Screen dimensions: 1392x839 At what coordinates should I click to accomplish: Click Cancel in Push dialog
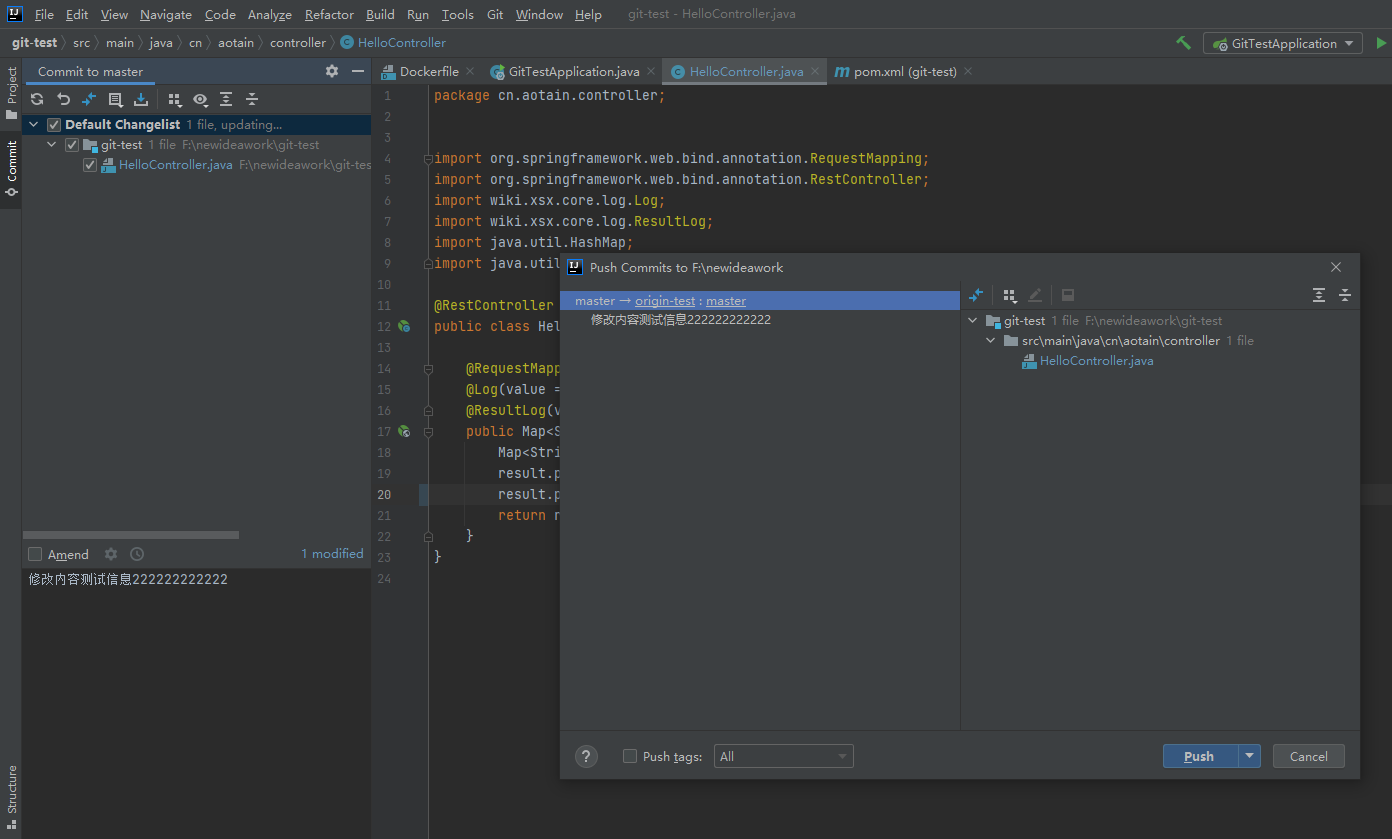pyautogui.click(x=1309, y=756)
